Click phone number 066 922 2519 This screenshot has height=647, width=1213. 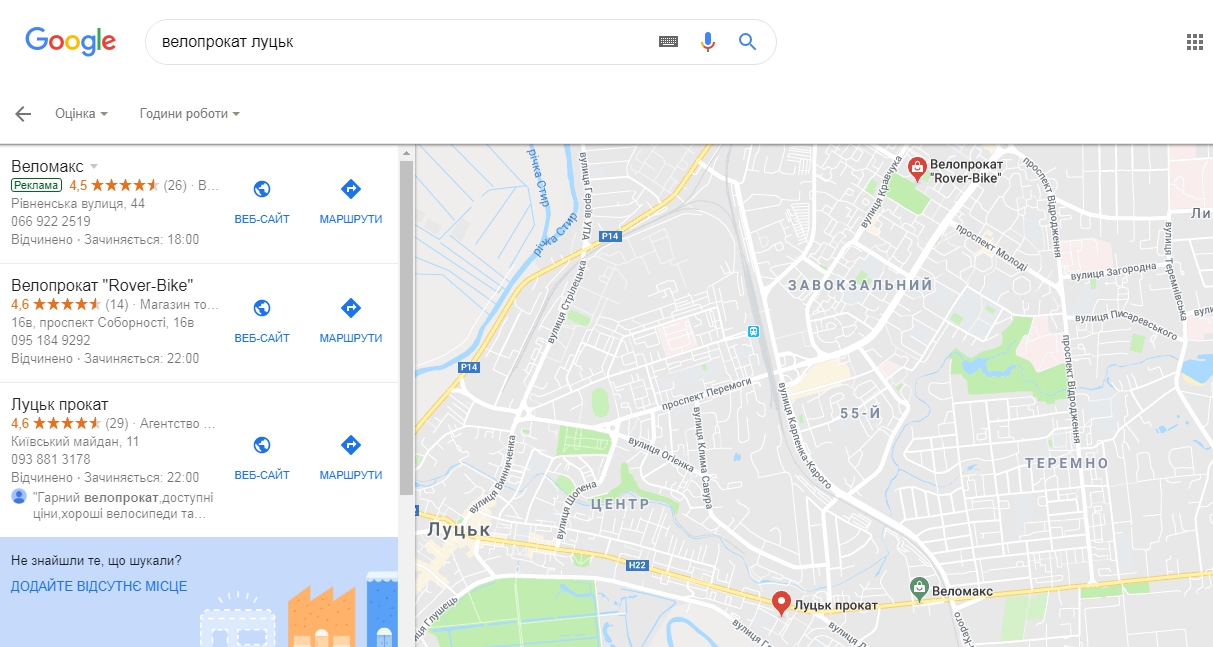coord(51,221)
